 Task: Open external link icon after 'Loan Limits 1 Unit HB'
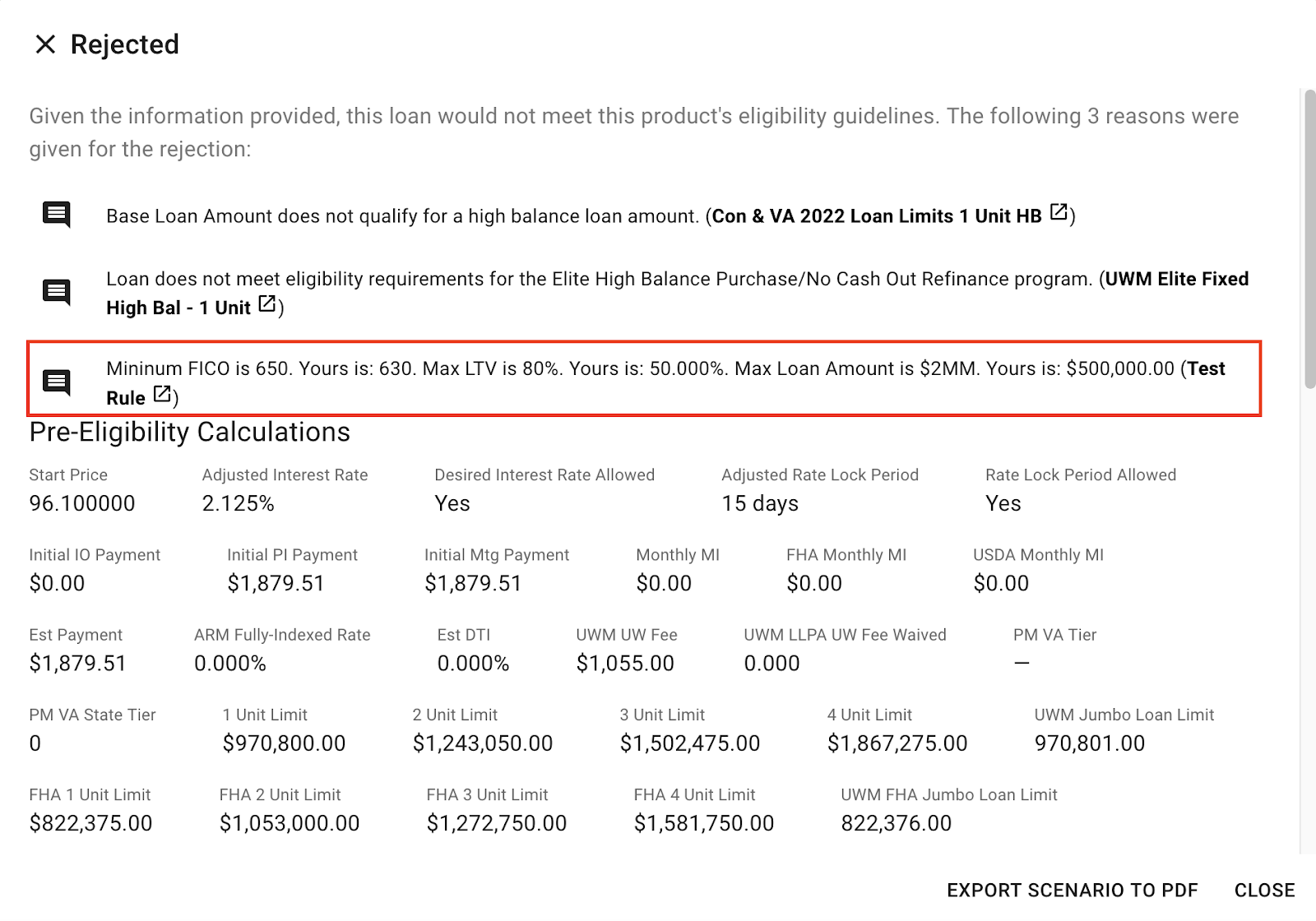click(x=1059, y=212)
